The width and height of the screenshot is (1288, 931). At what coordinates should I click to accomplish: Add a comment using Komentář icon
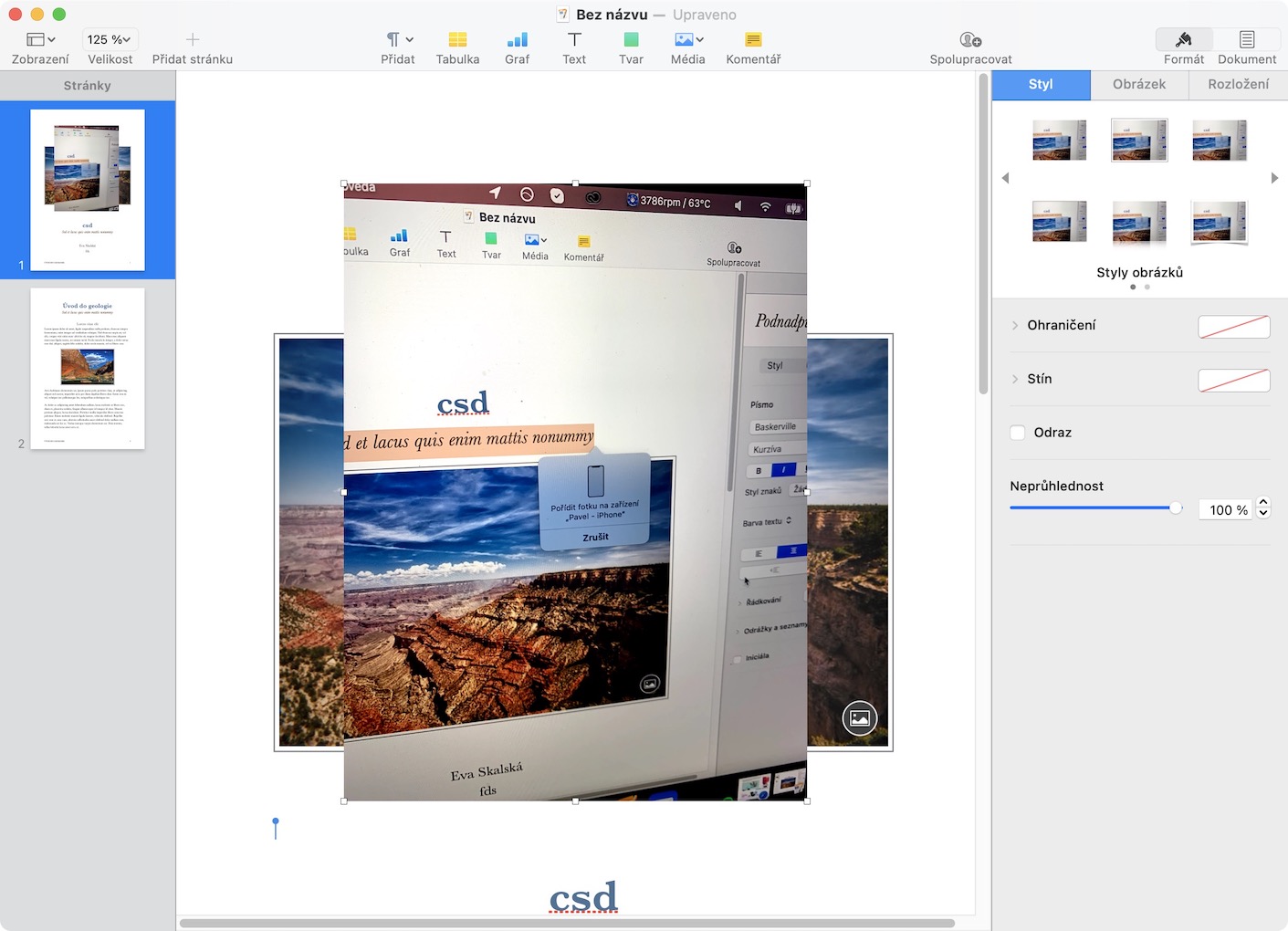753,40
